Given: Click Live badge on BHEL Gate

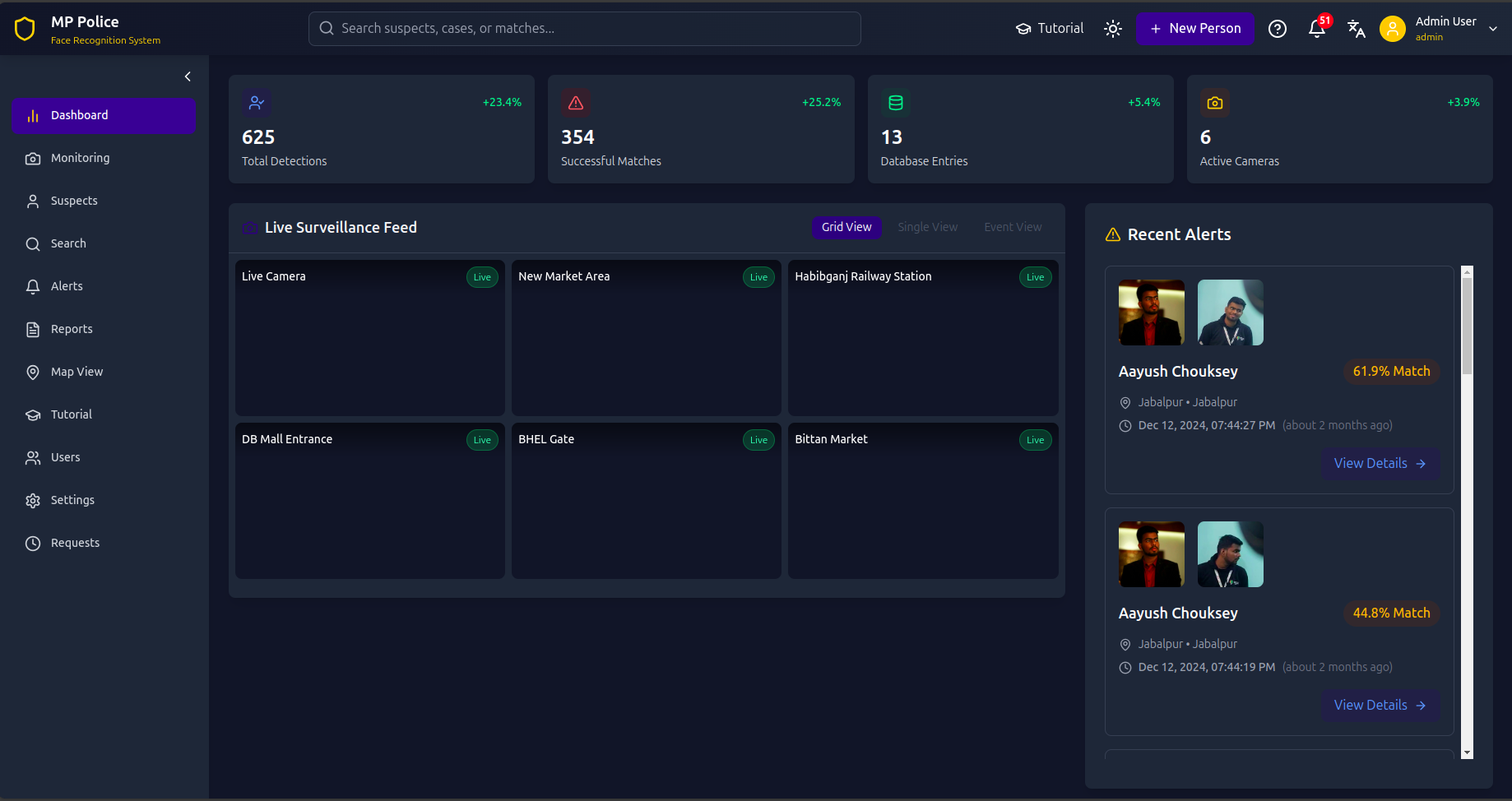Looking at the screenshot, I should (758, 440).
